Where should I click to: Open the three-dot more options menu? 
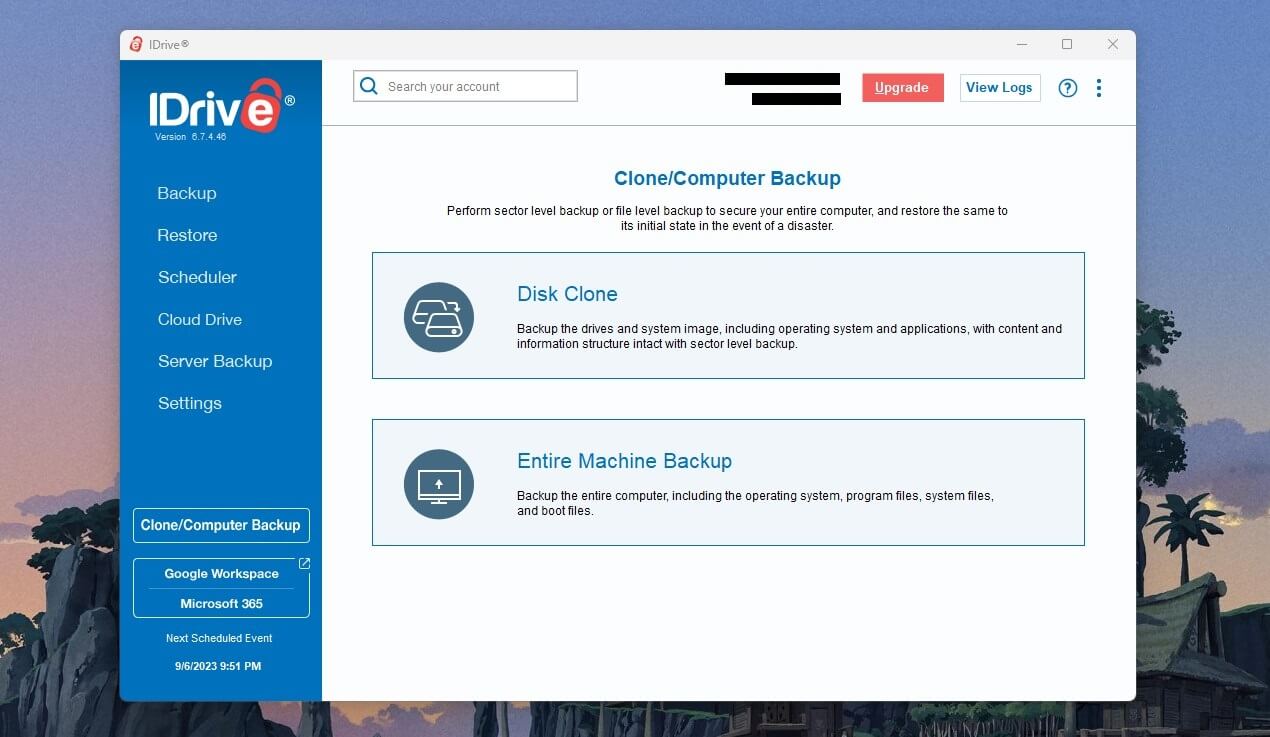[1099, 88]
